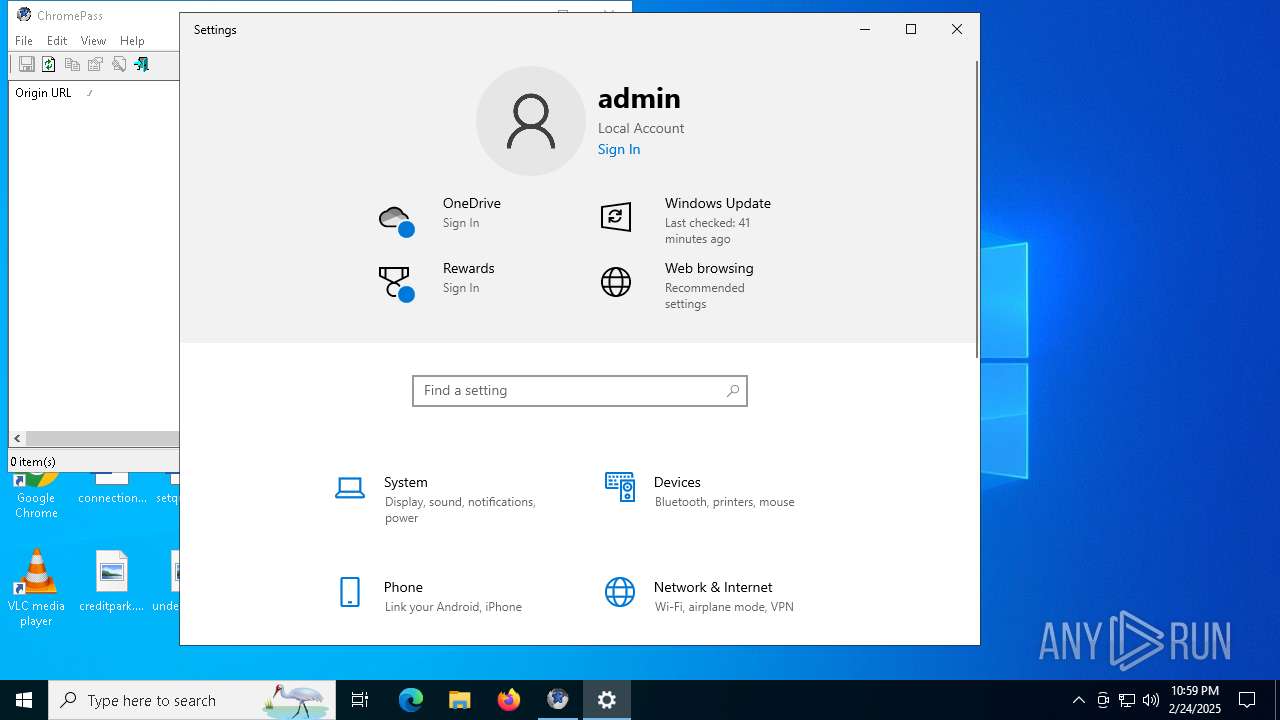Launch Firefox from taskbar

(x=509, y=700)
